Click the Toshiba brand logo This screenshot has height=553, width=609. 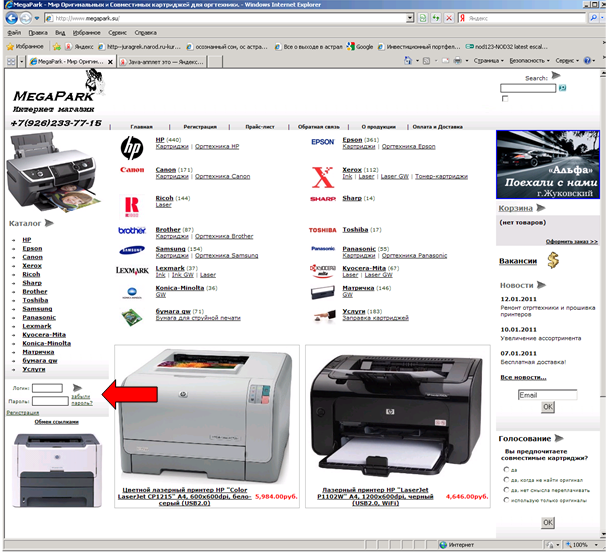(x=322, y=230)
